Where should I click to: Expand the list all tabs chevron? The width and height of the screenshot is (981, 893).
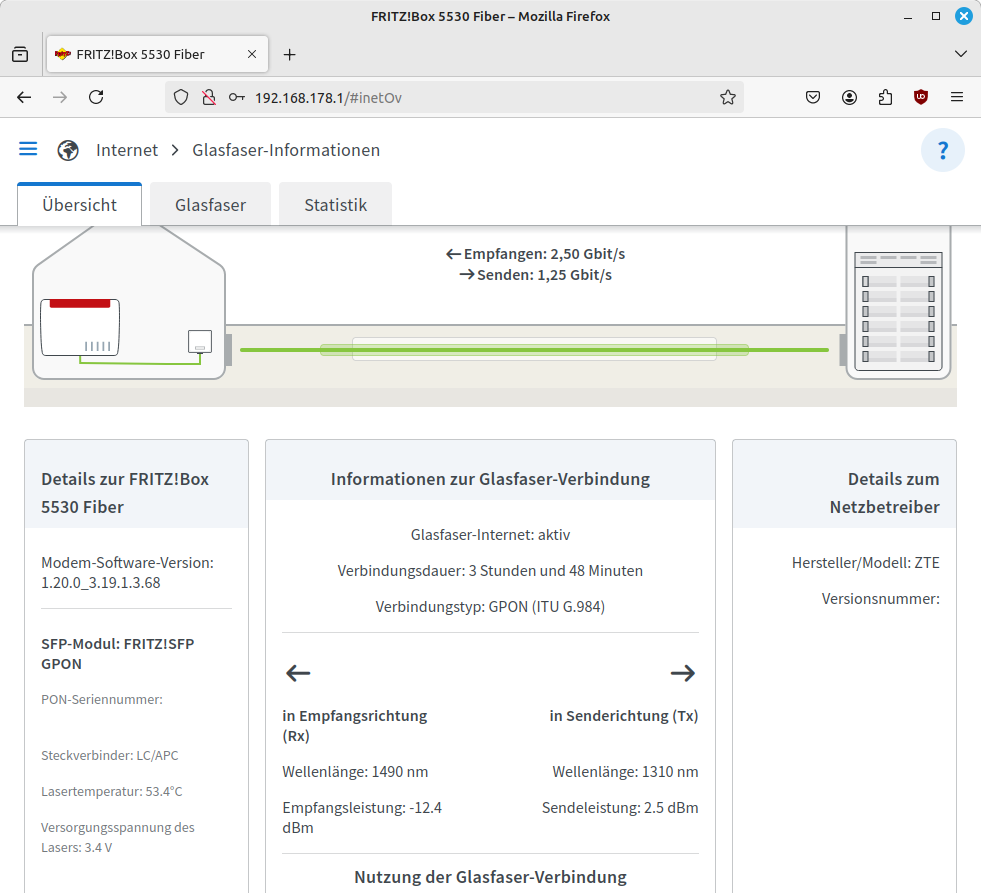click(x=961, y=54)
